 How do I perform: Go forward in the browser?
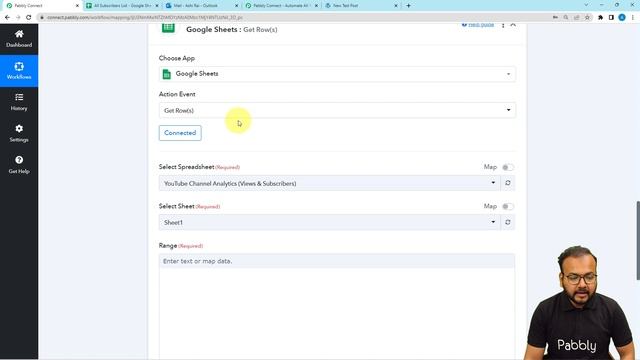pos(18,18)
